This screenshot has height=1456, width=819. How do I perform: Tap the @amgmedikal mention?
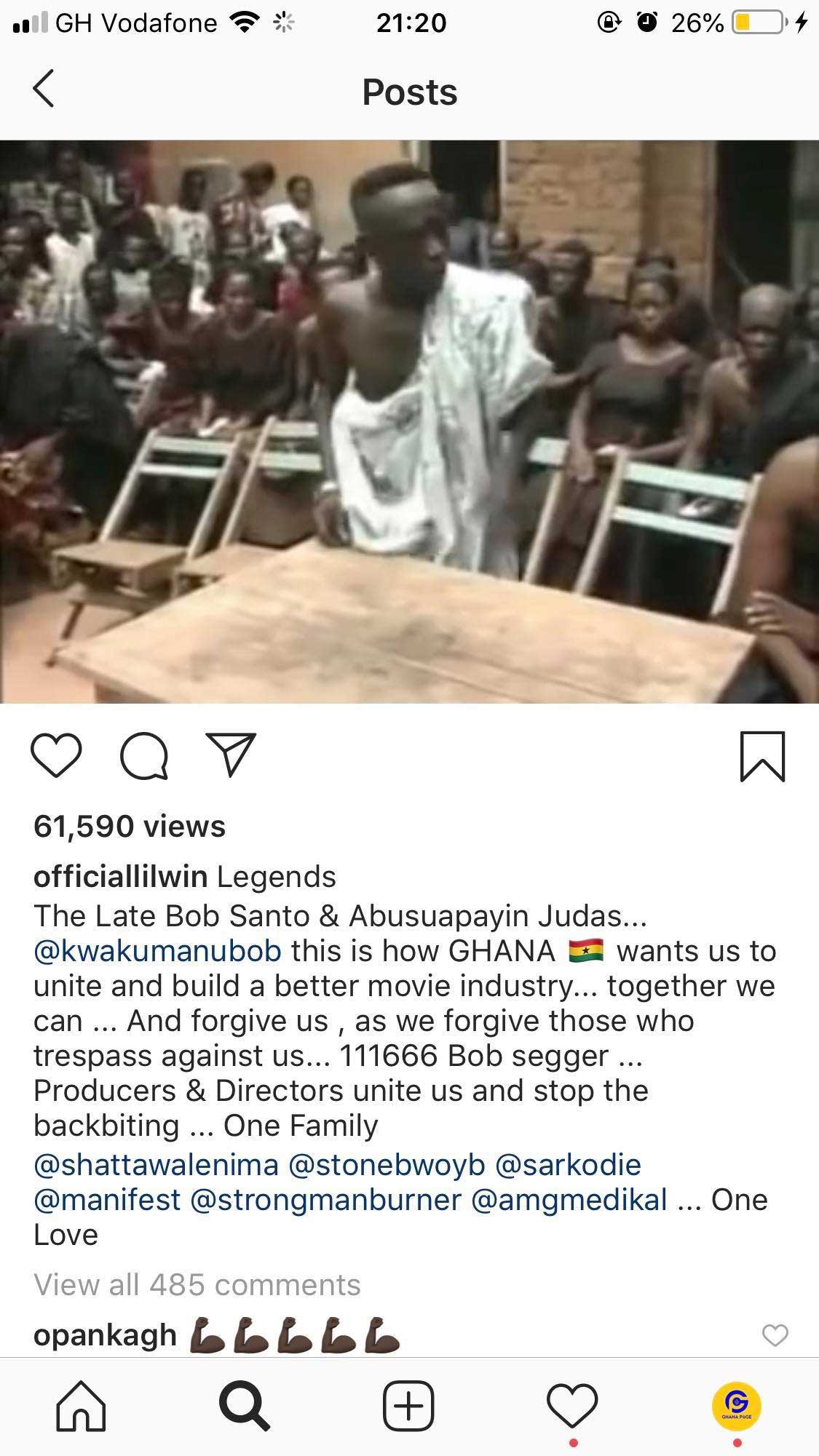(x=569, y=1200)
